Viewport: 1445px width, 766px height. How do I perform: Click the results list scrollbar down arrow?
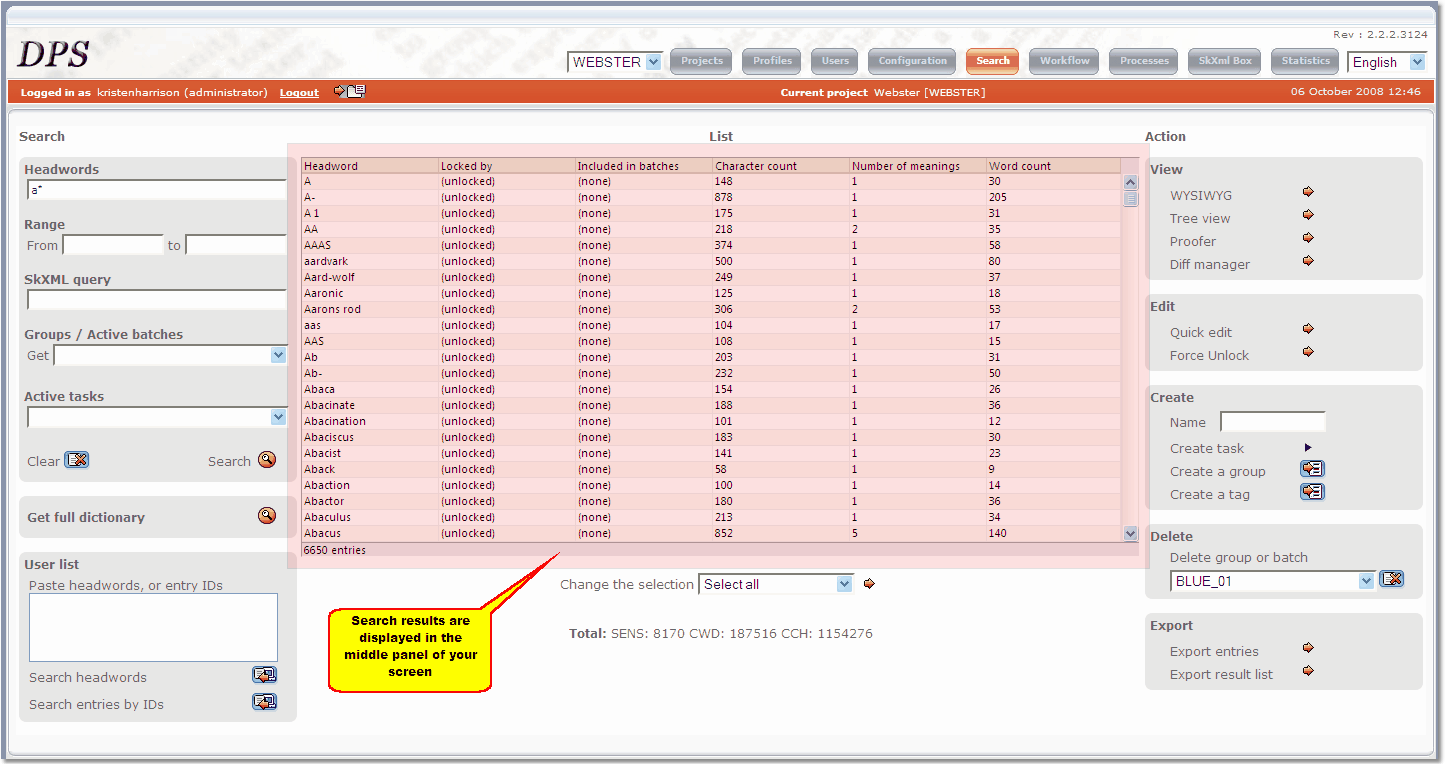1131,534
